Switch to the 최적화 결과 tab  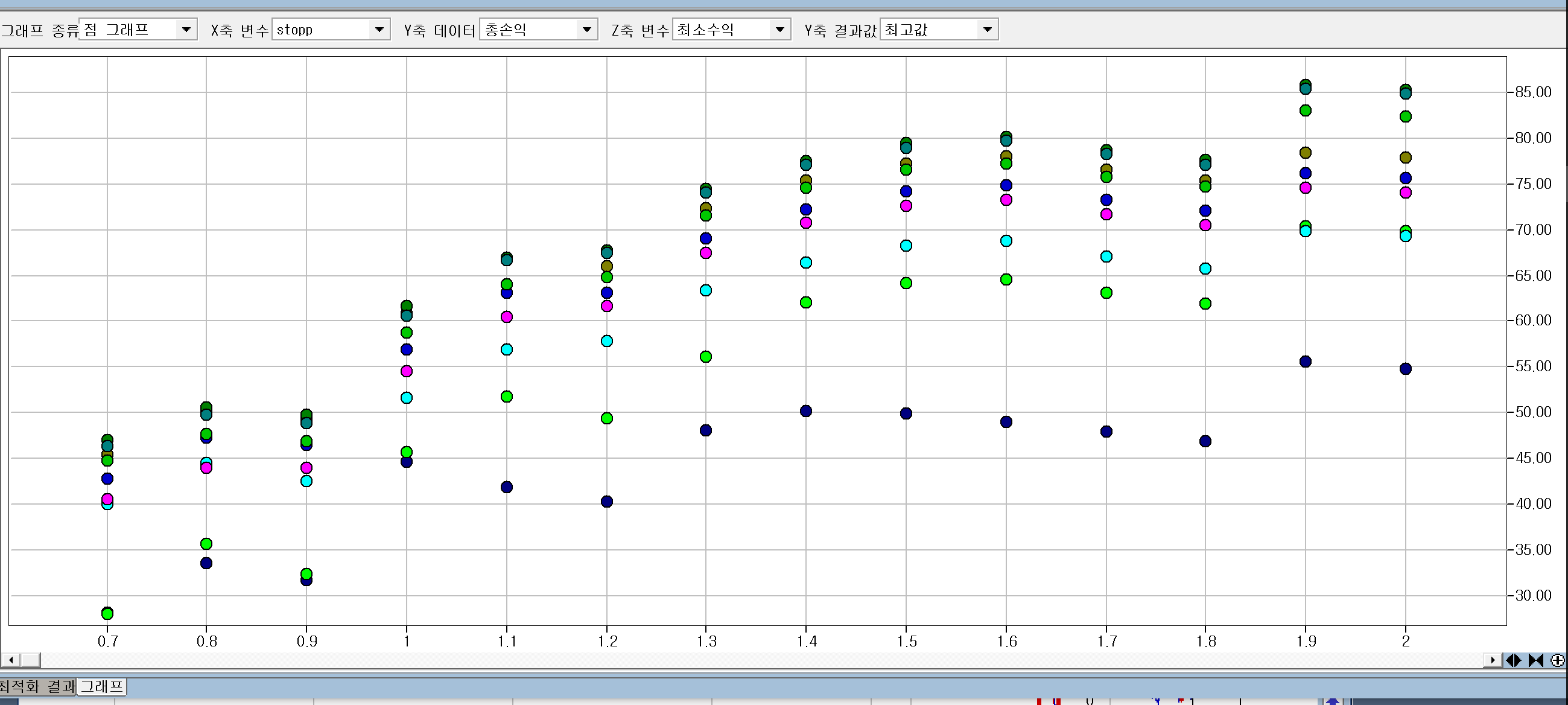(x=37, y=687)
